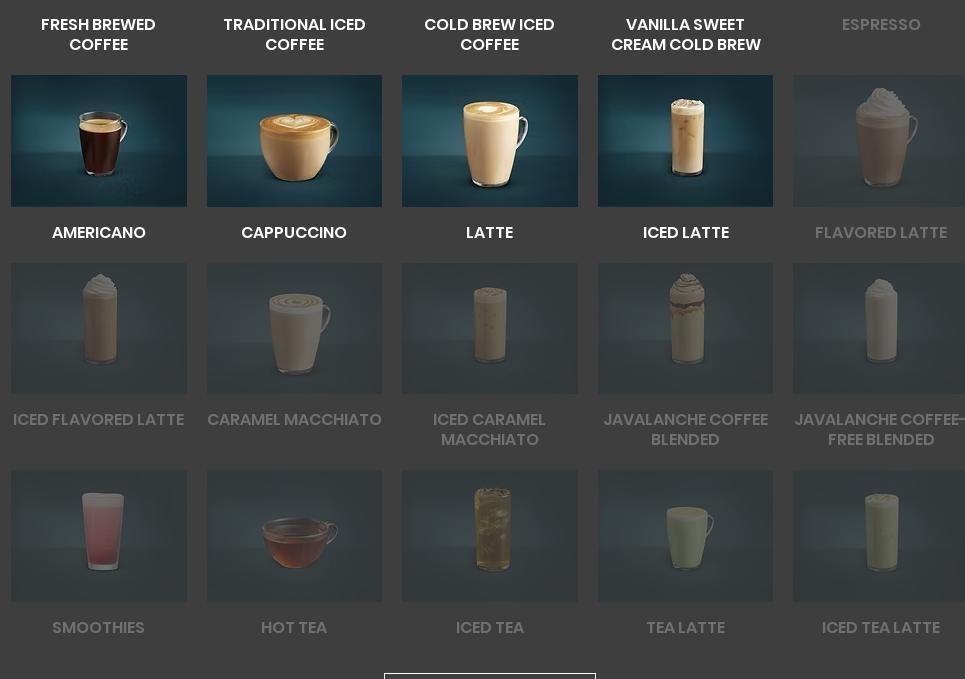The width and height of the screenshot is (965, 679).
Task: Open the Traditional Iced Coffee label
Action: [294, 34]
